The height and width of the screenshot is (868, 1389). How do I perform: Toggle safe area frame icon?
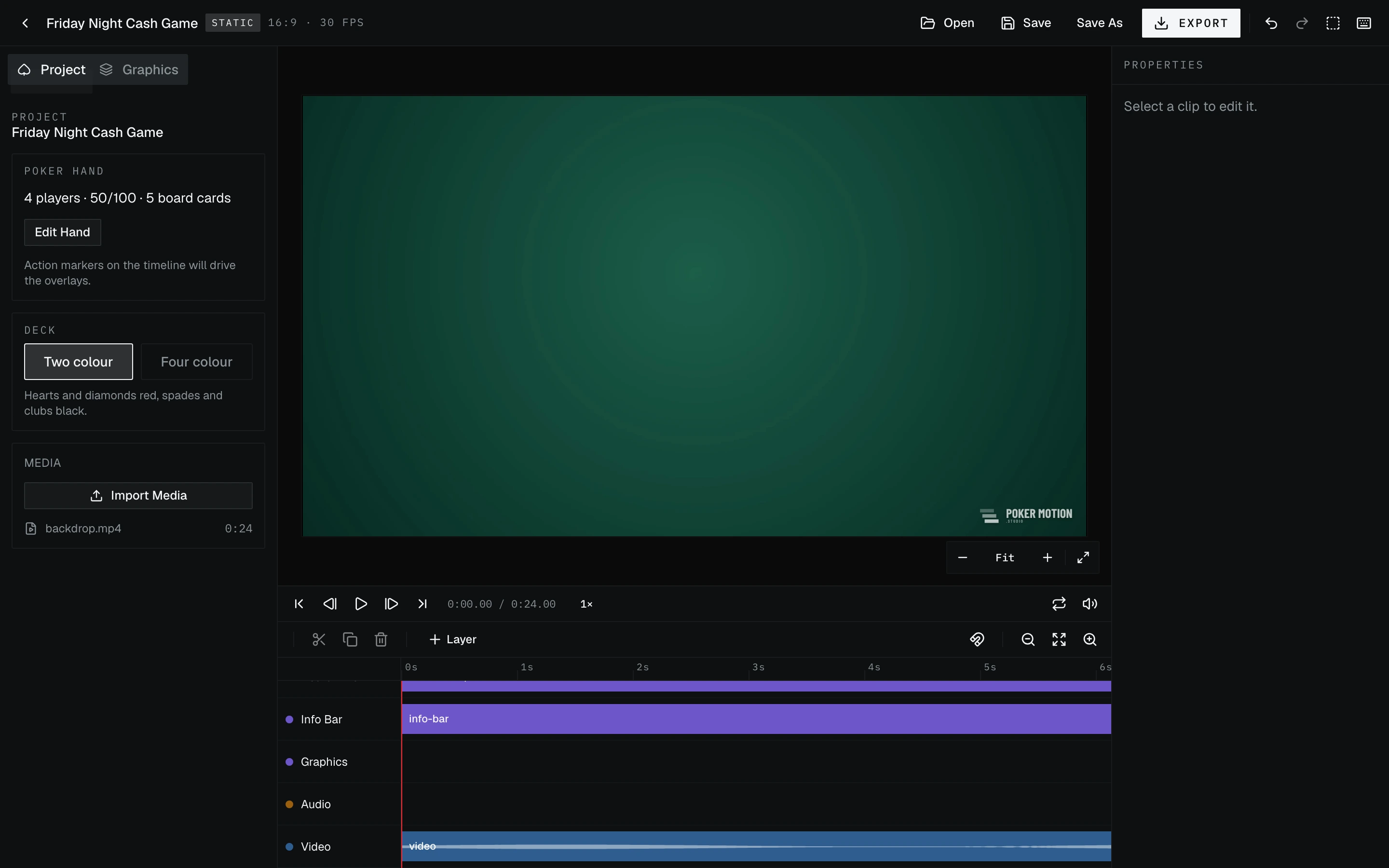[1333, 23]
